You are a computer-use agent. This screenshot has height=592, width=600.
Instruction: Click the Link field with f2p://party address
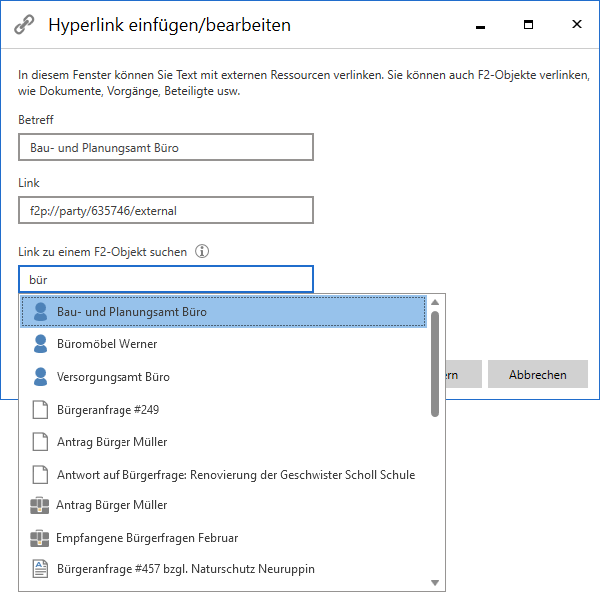coord(166,210)
